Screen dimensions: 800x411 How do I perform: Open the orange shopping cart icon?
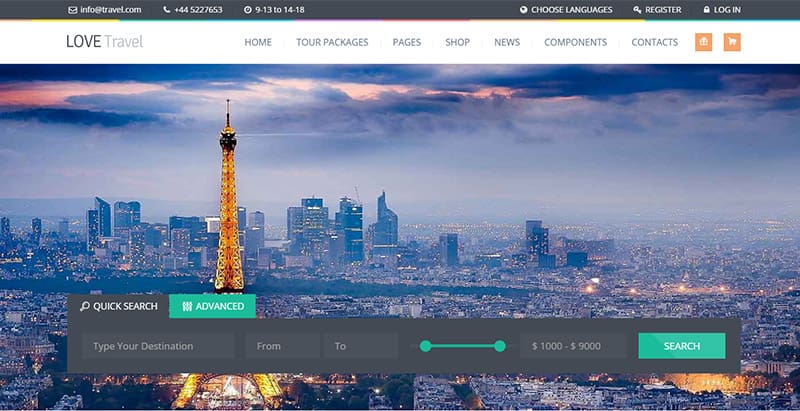(732, 42)
